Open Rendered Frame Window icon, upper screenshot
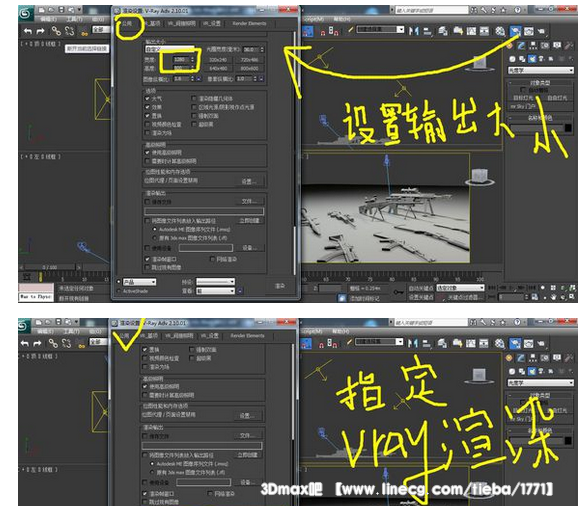582x506 pixels. point(529,32)
